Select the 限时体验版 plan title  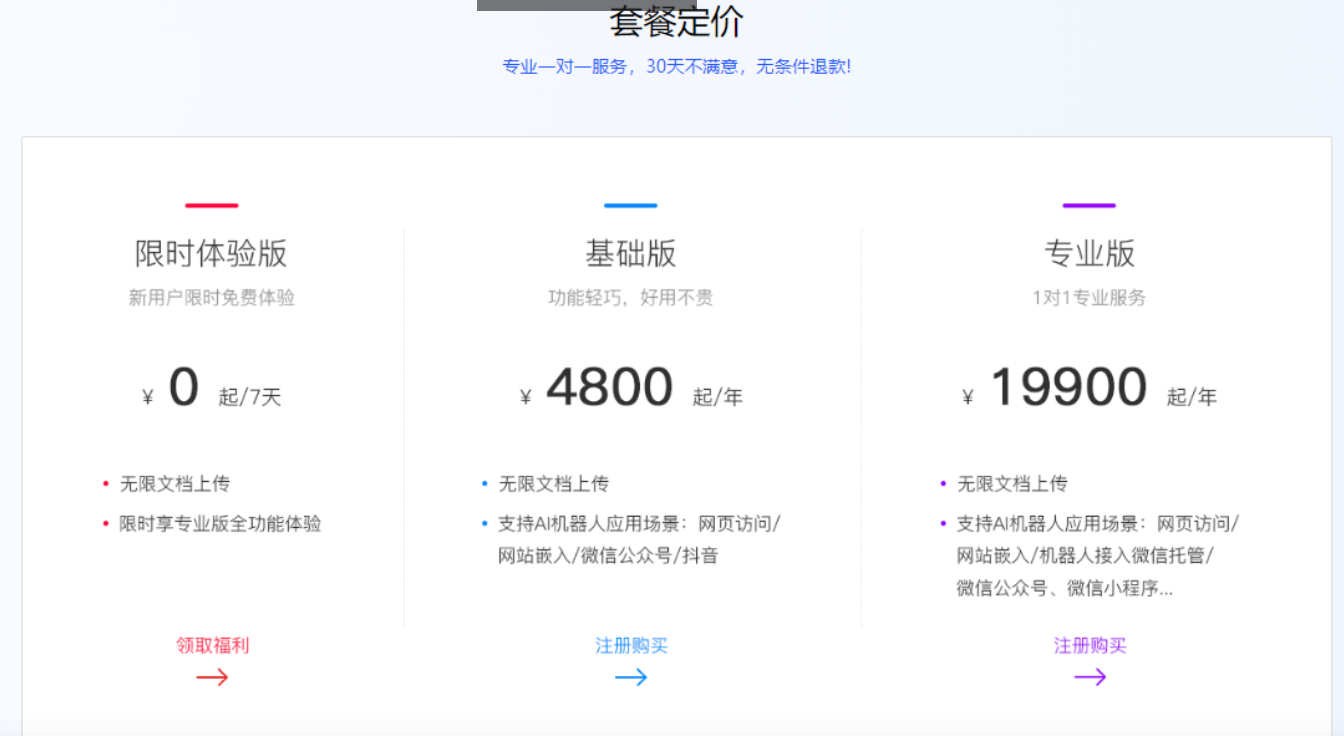point(211,254)
